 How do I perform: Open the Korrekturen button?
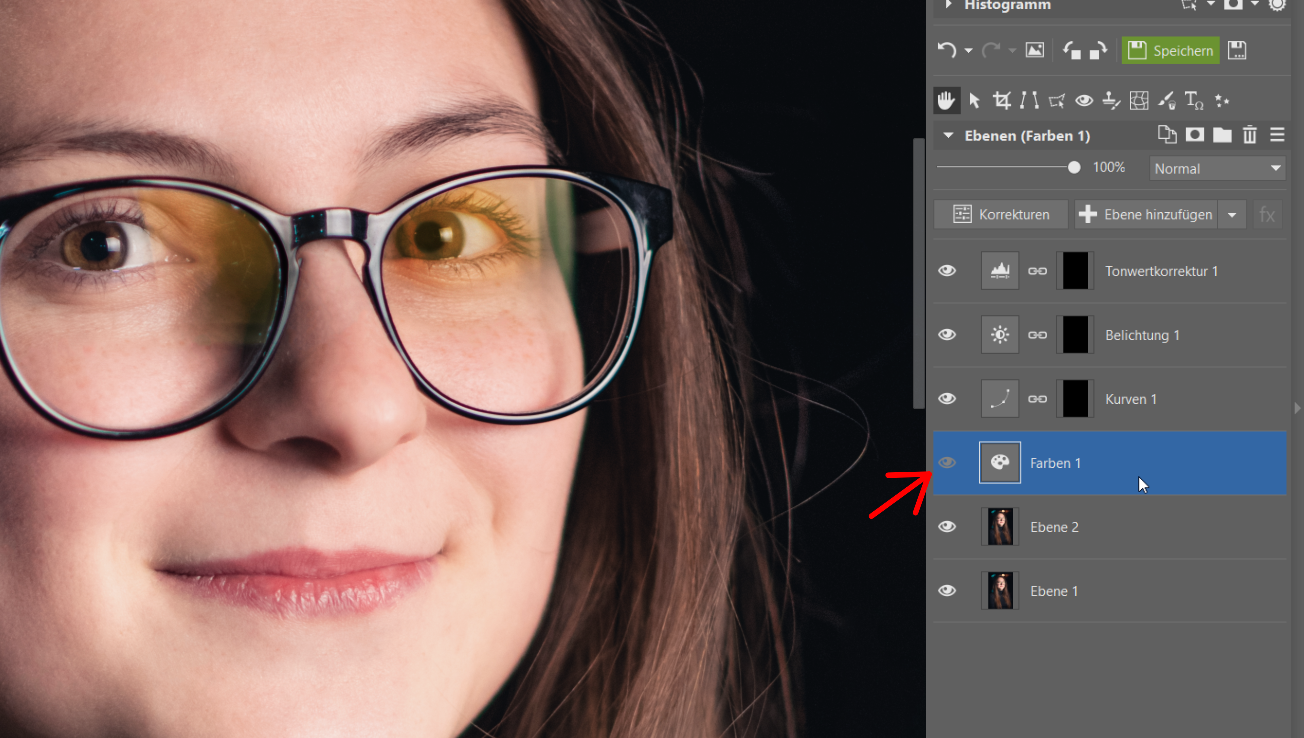point(1001,214)
